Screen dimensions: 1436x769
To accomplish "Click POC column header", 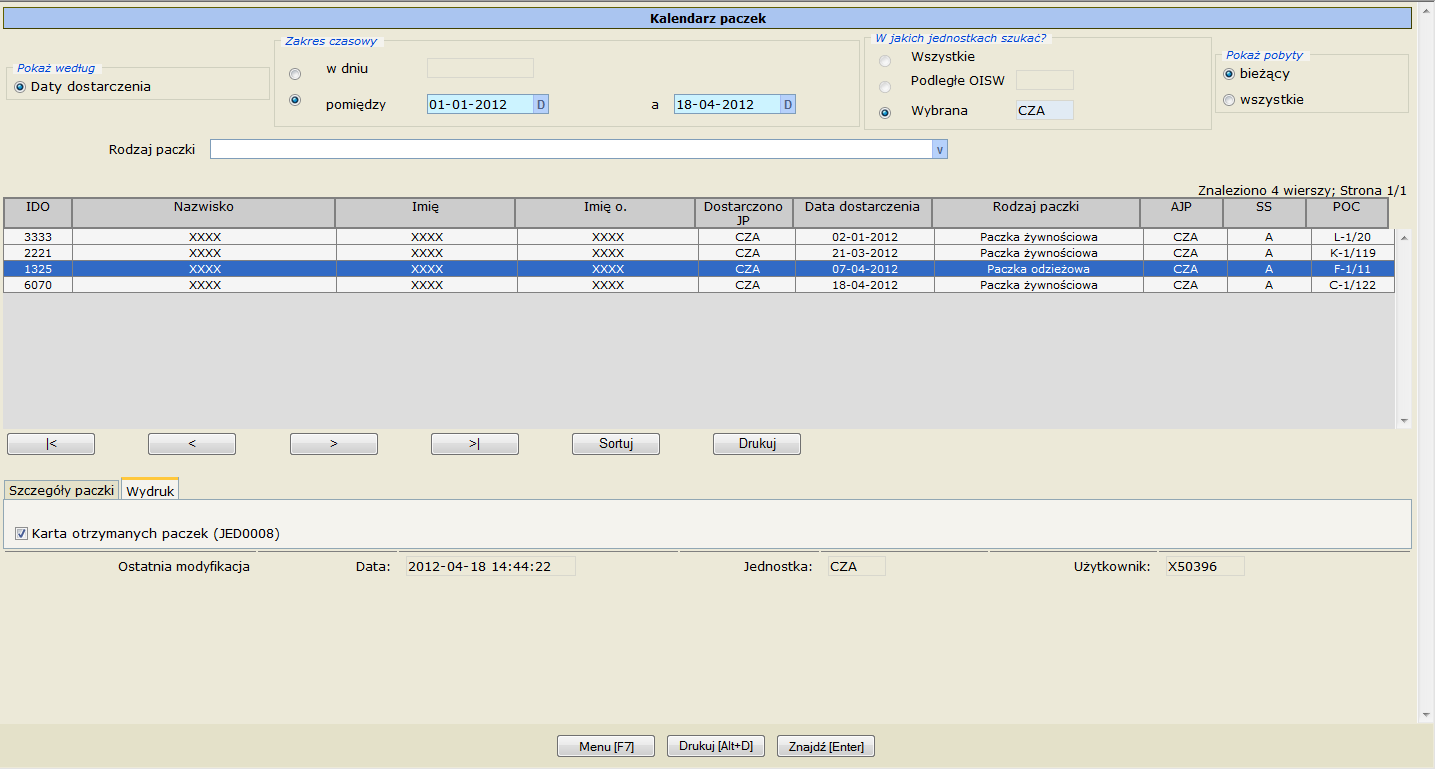I will click(x=1347, y=213).
